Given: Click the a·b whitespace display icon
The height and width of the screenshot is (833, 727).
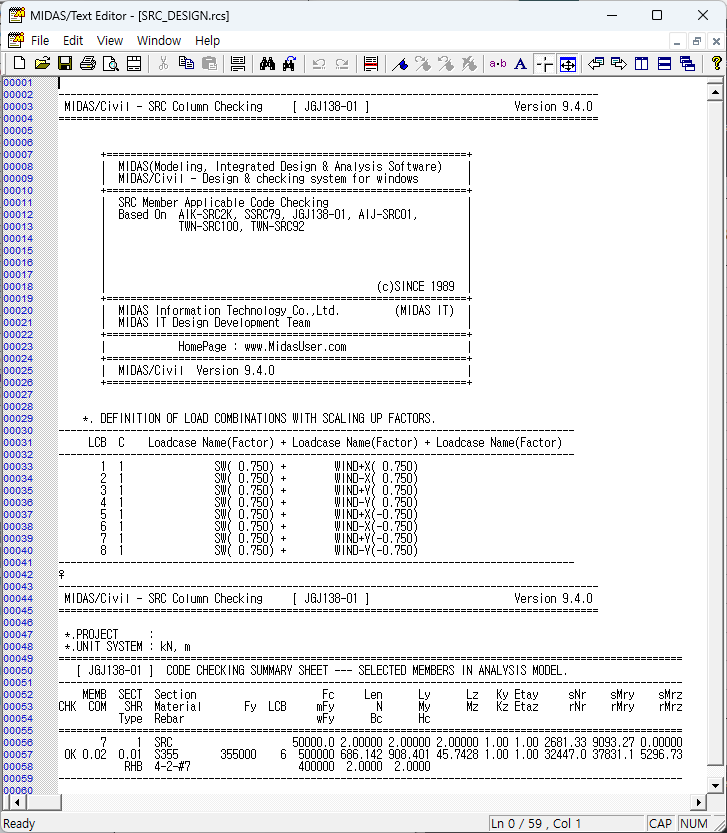Looking at the screenshot, I should point(497,64).
